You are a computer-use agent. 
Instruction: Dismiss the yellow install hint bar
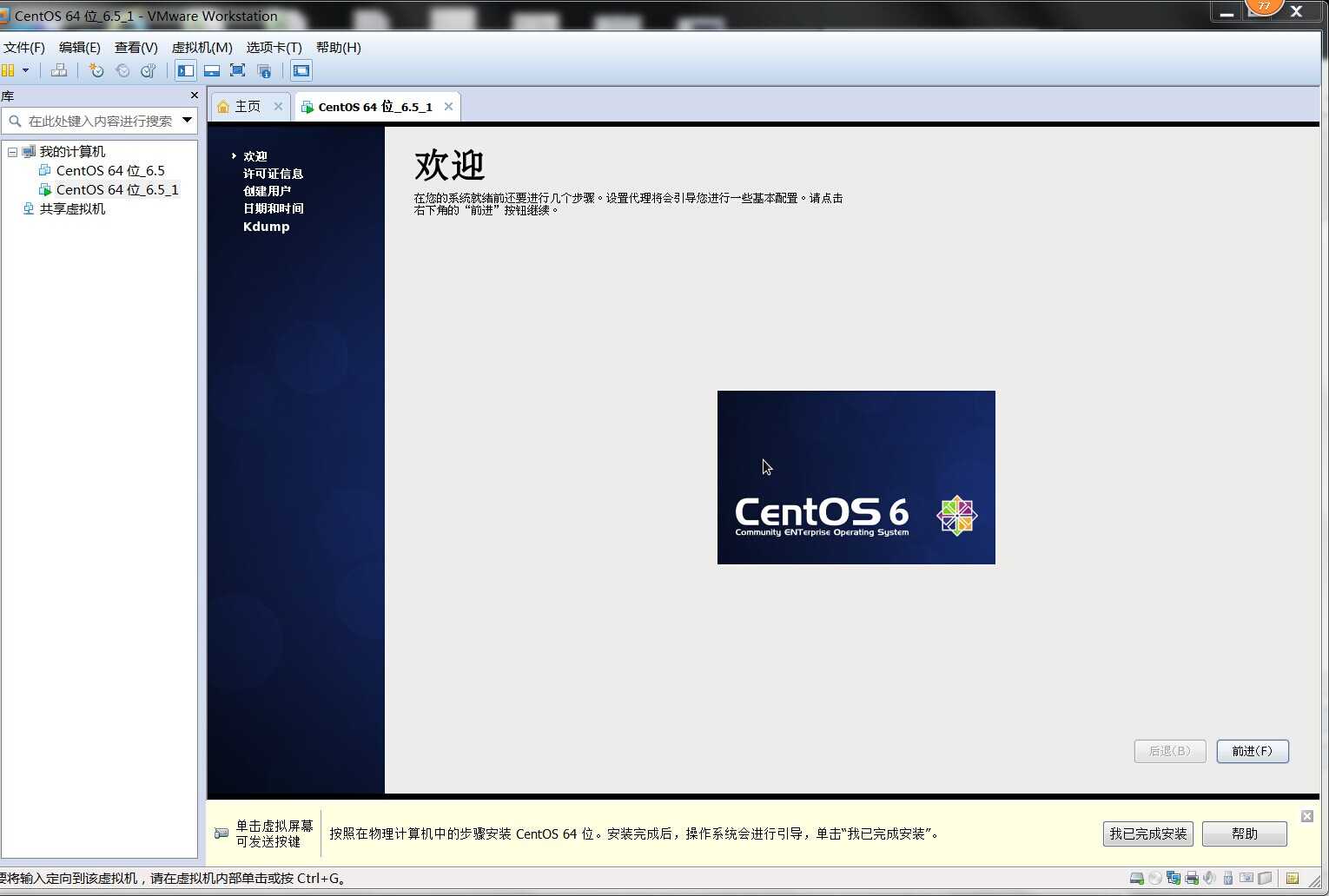1307,816
